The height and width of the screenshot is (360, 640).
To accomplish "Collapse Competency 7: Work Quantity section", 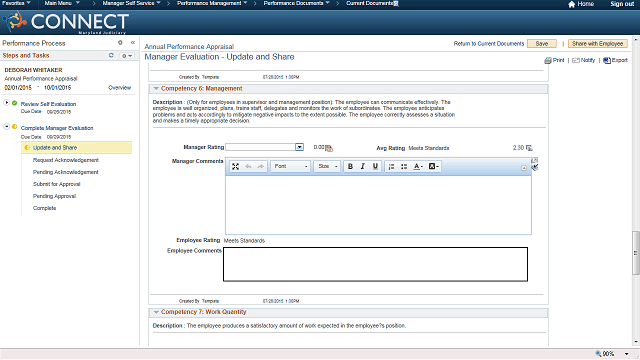I will (x=156, y=312).
